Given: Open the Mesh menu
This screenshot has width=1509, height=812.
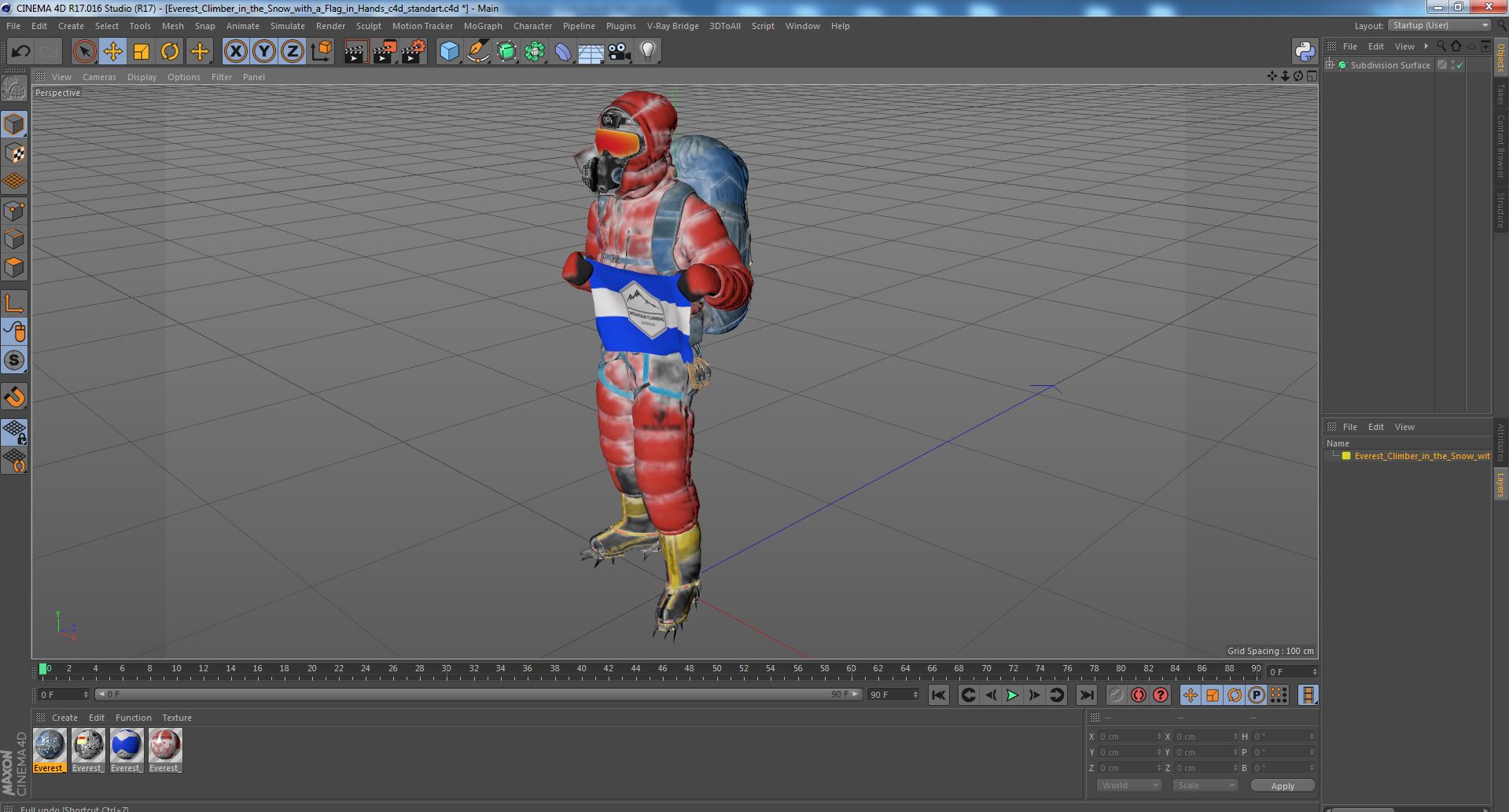Looking at the screenshot, I should (x=172, y=26).
